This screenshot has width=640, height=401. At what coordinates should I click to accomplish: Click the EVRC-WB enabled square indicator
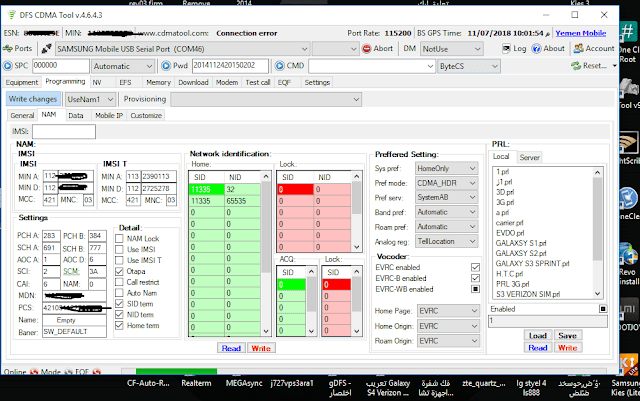pos(475,289)
